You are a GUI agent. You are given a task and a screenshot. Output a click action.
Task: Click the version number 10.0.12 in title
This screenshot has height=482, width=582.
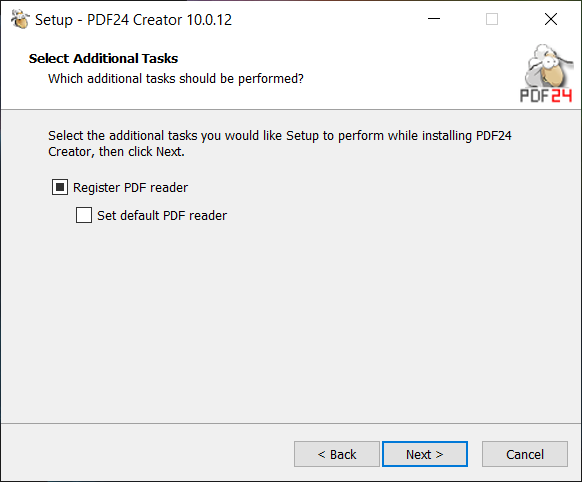(209, 20)
